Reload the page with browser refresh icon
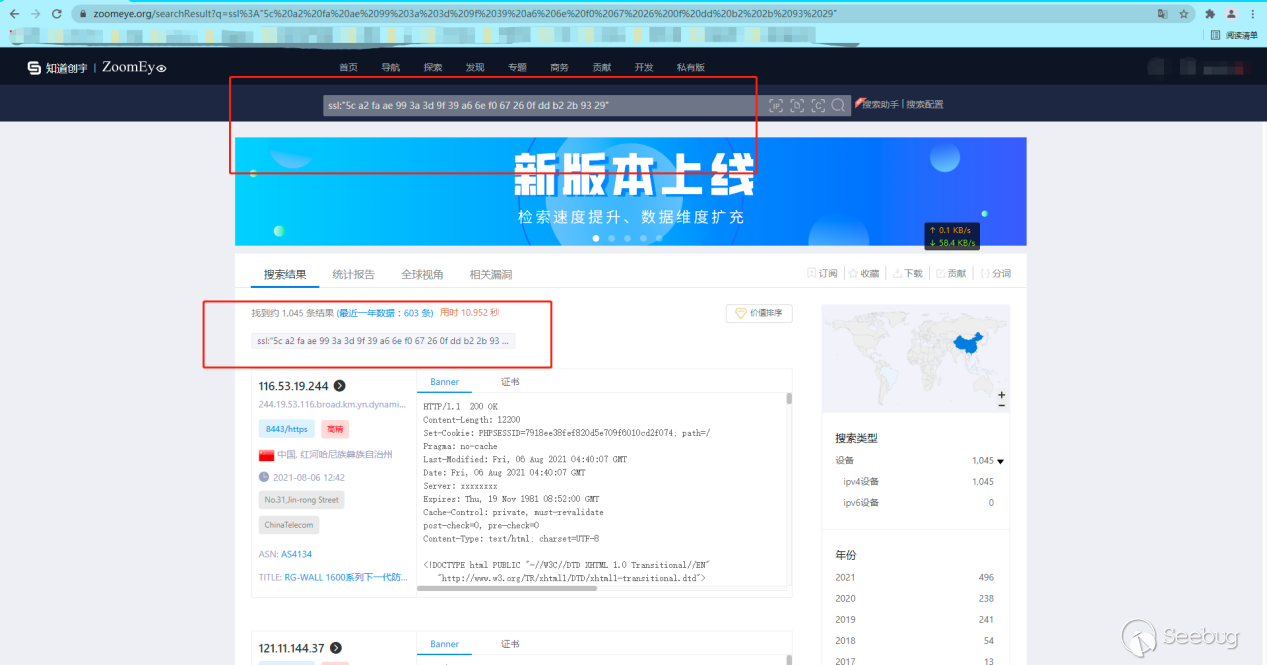 tap(57, 14)
